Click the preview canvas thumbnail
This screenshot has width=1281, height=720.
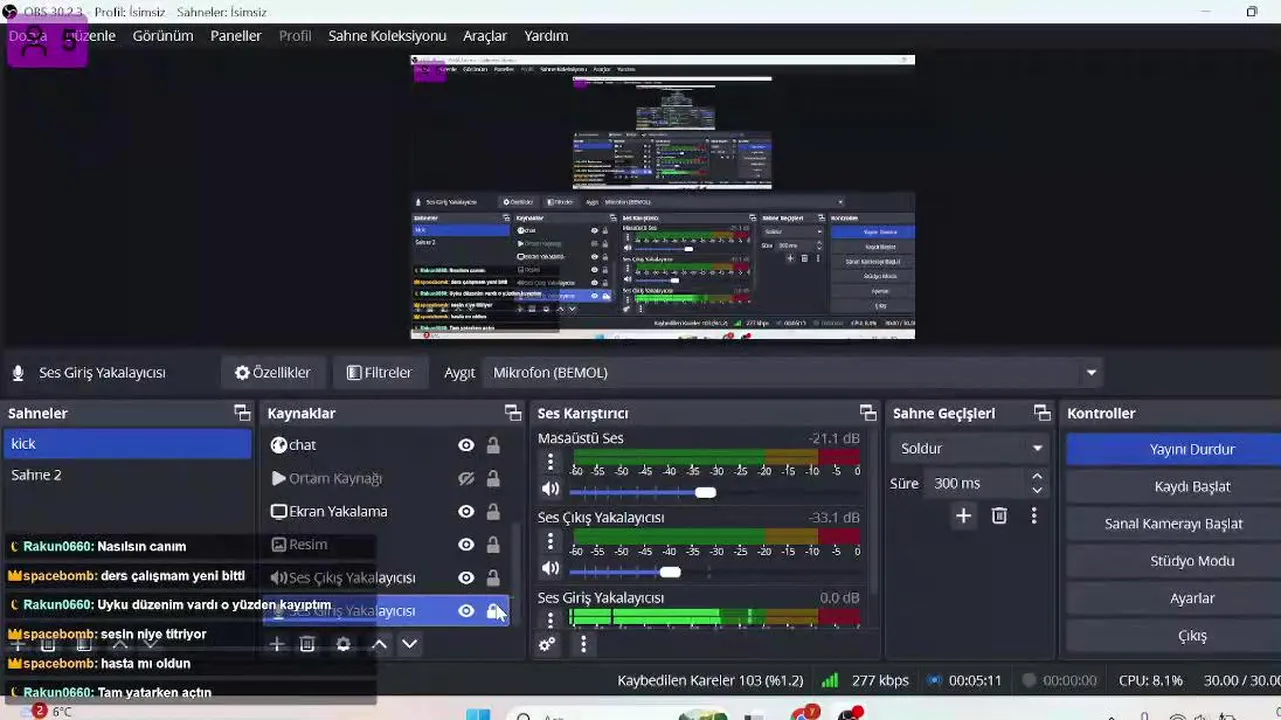[662, 197]
